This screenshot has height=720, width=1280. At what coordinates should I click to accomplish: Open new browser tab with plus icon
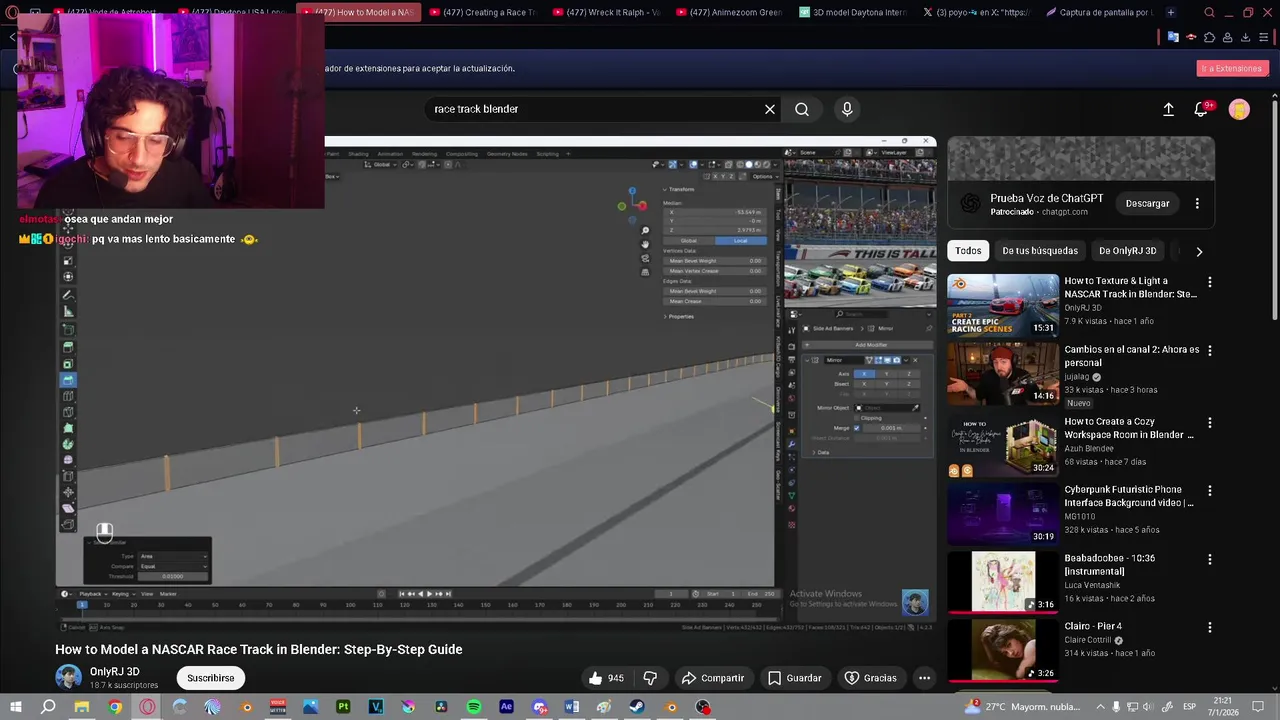tap(1171, 12)
